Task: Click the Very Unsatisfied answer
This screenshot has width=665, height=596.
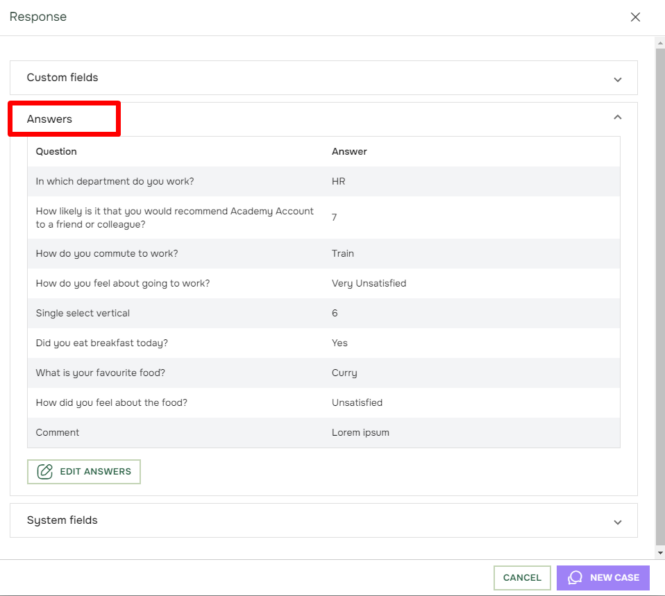Action: [369, 283]
